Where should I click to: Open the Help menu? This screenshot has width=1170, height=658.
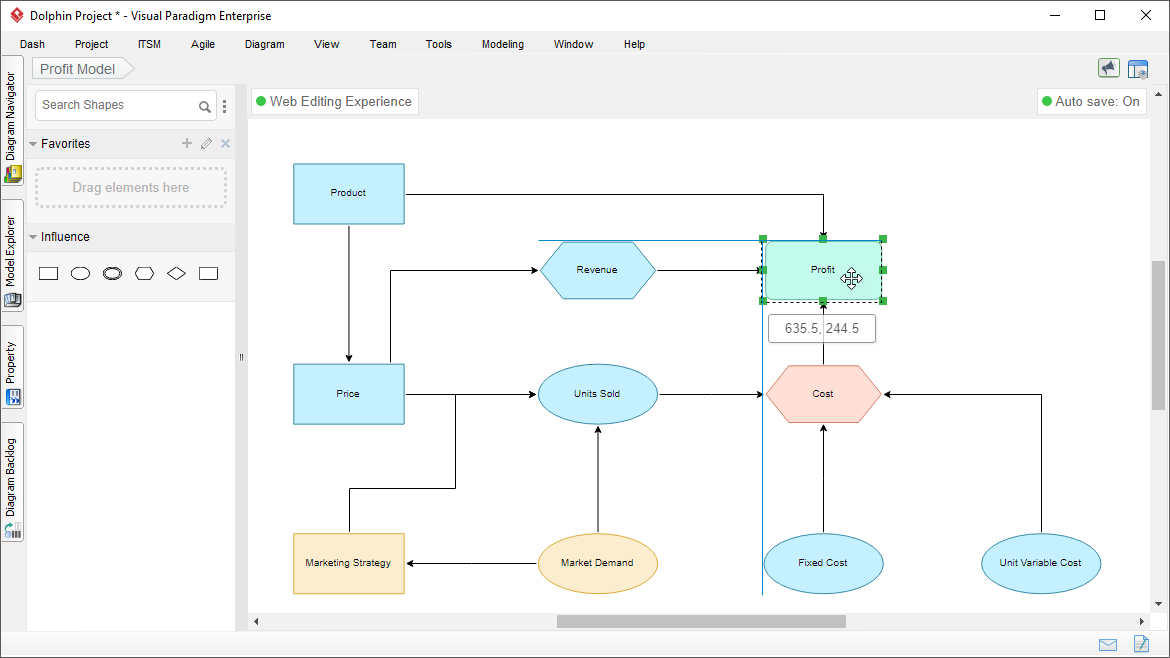634,44
